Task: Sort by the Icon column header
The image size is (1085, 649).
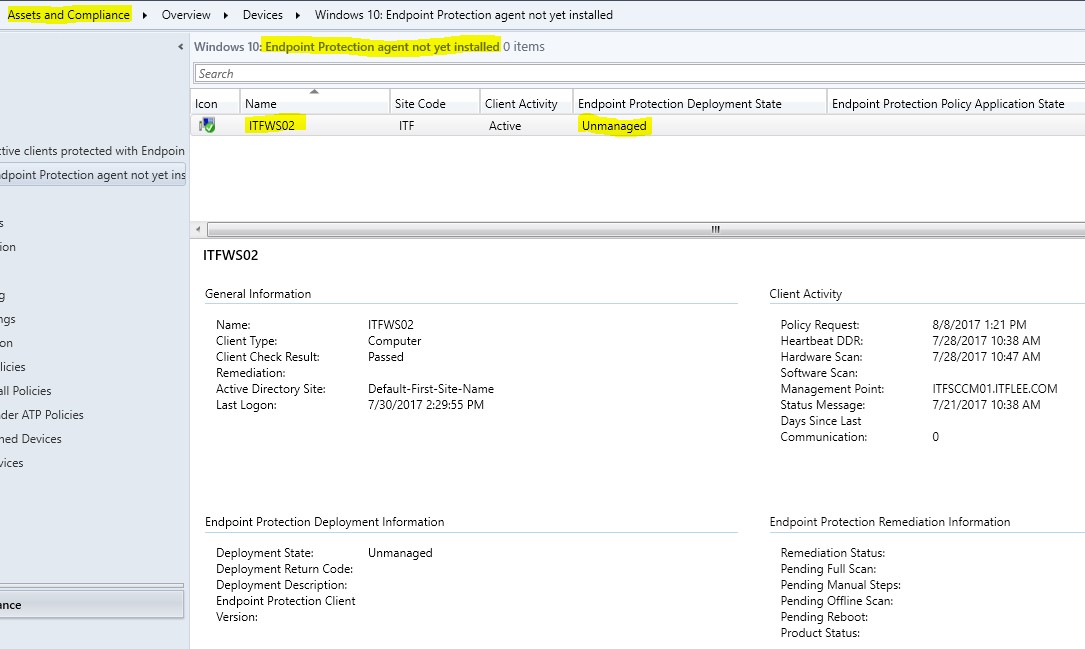Action: tap(215, 103)
